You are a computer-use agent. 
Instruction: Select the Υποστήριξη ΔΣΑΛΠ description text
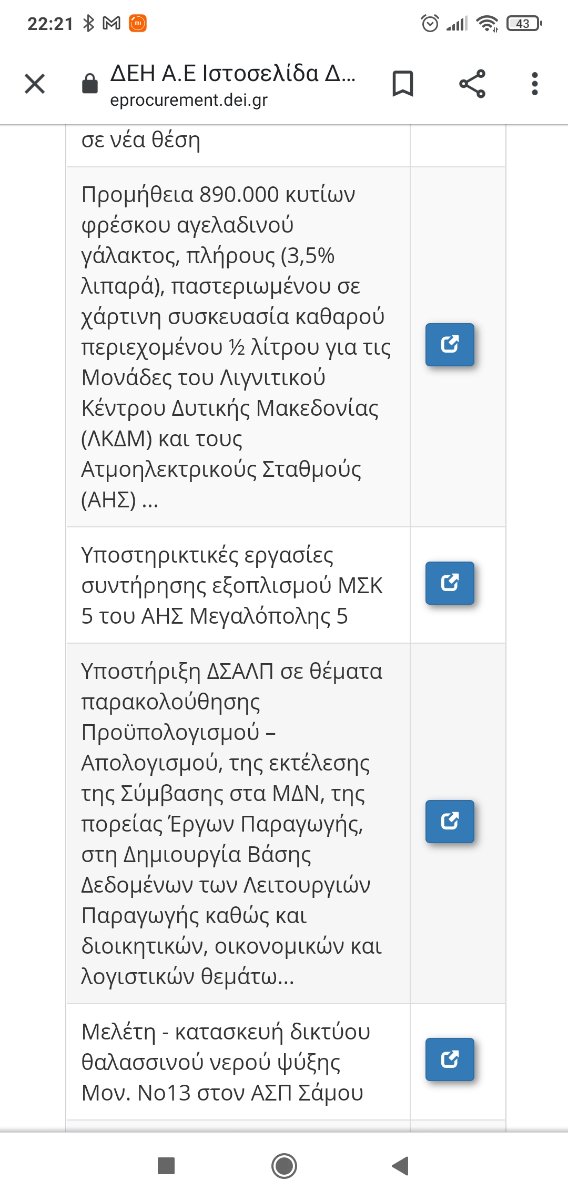232,823
